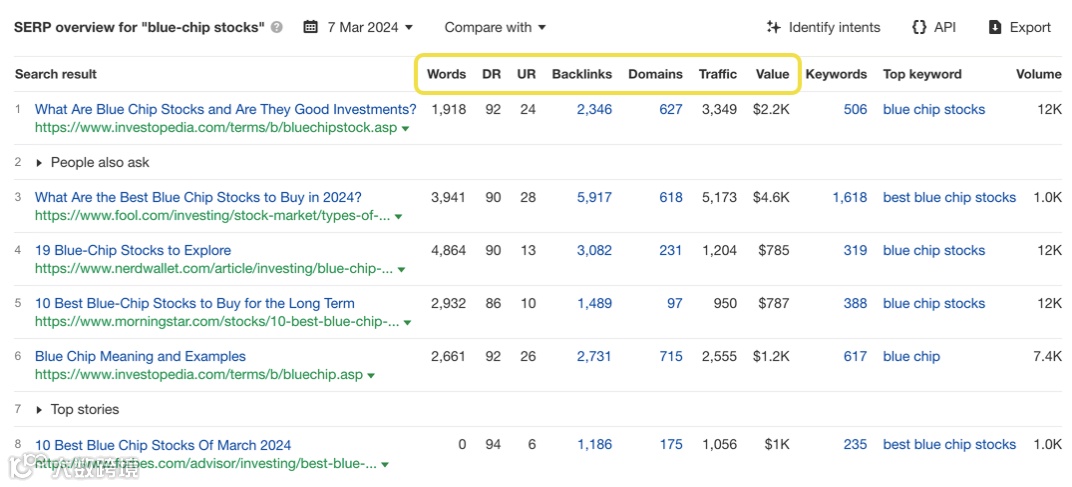
Task: Click the 5,917 backlinks value for fool.com
Action: [x=594, y=197]
